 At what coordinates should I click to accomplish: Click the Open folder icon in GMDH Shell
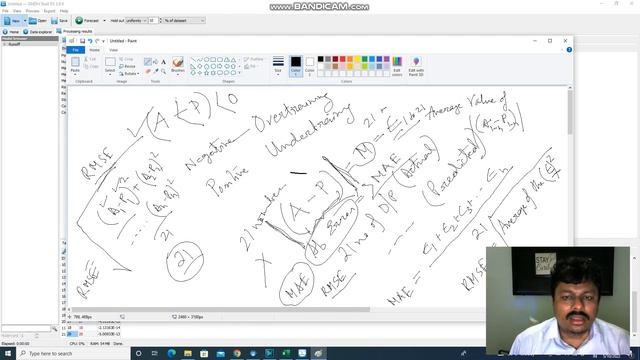33,20
